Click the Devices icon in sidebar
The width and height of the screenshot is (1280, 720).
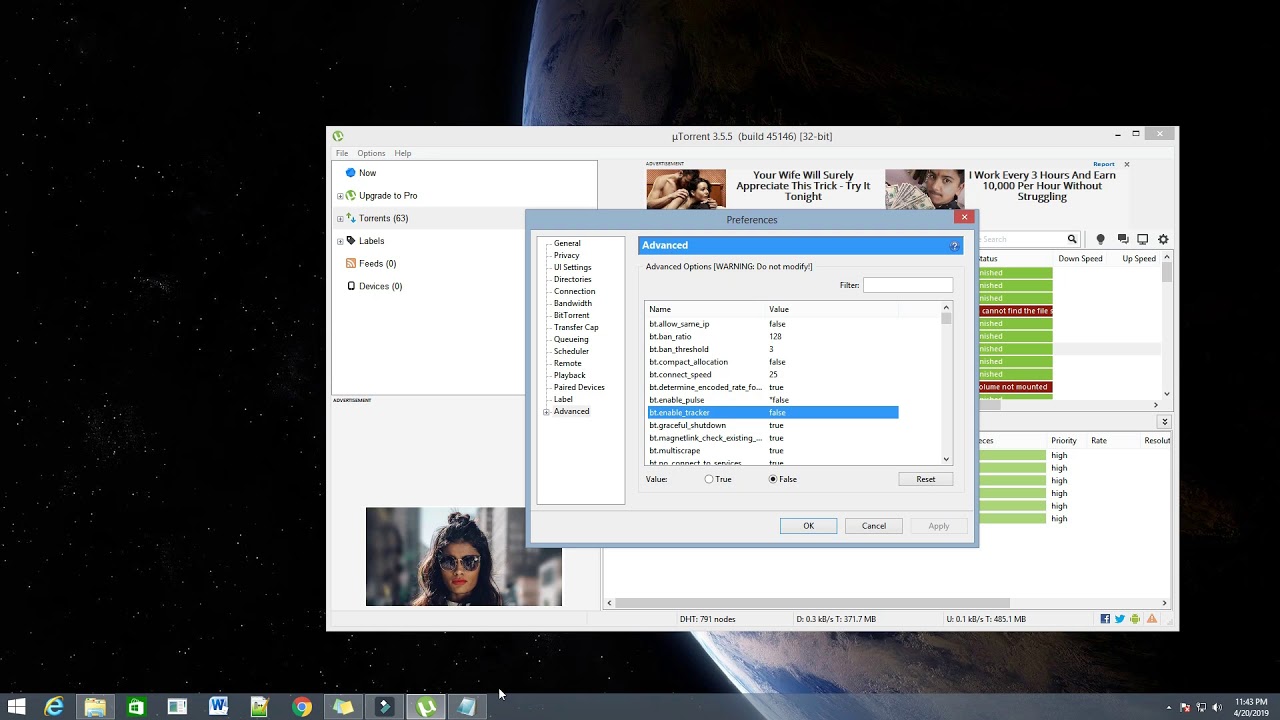point(351,286)
